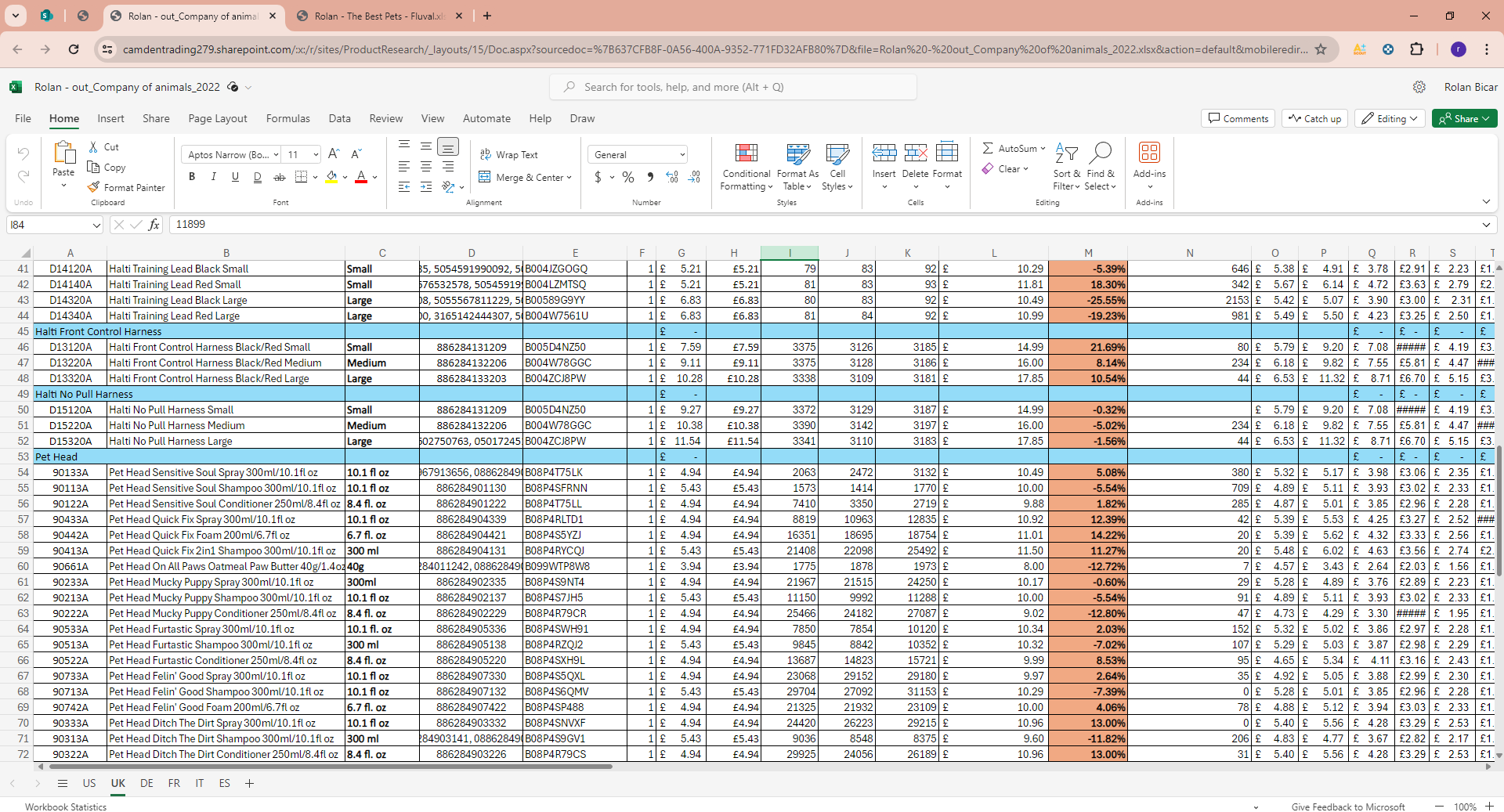Open Excel settings gear icon
Viewport: 1504px width, 812px height.
pos(1419,87)
